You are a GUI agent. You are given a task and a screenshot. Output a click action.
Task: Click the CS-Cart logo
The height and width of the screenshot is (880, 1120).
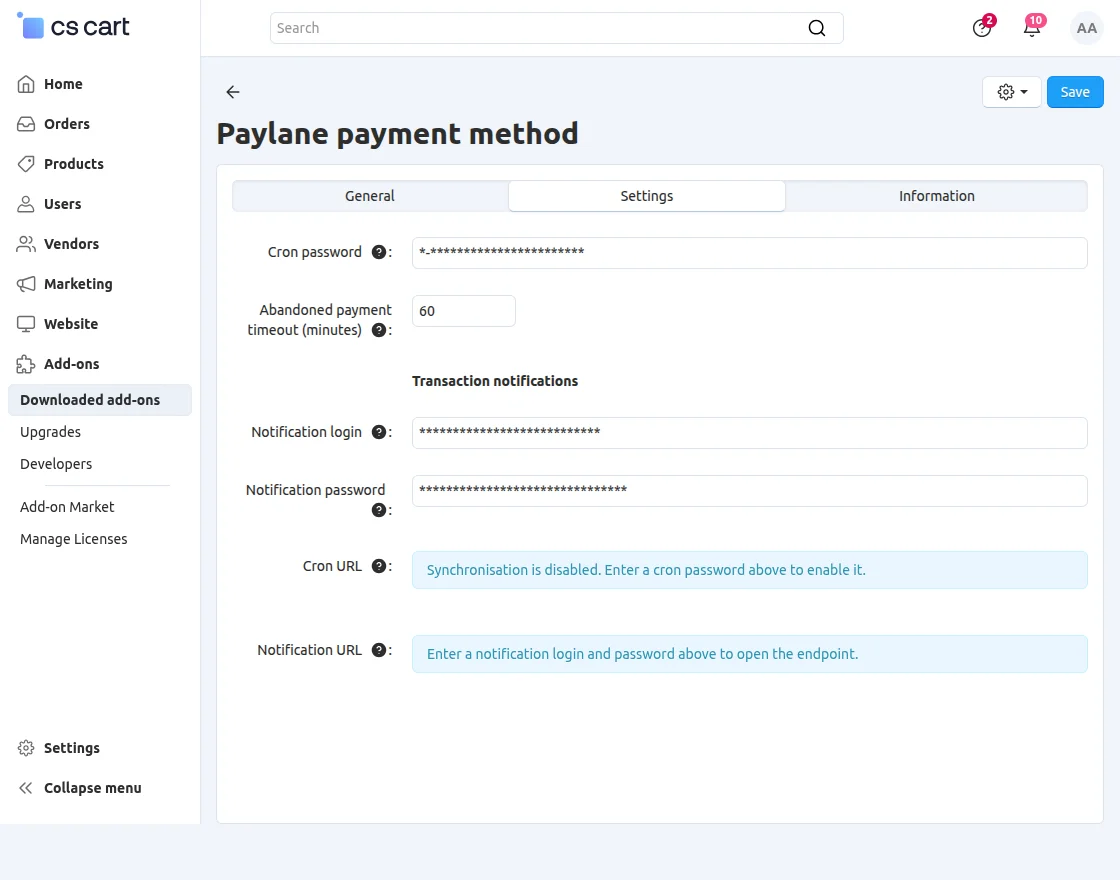(x=73, y=26)
